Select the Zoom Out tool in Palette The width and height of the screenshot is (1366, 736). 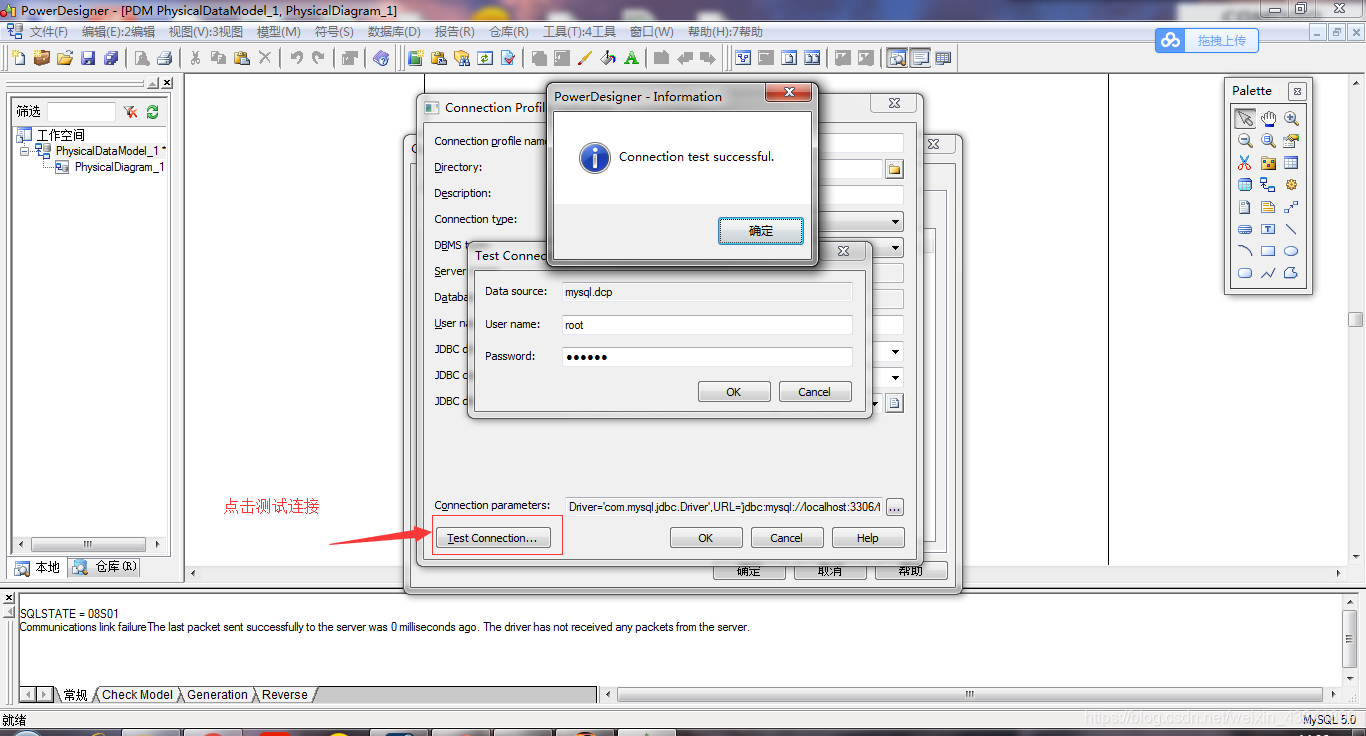click(1244, 141)
